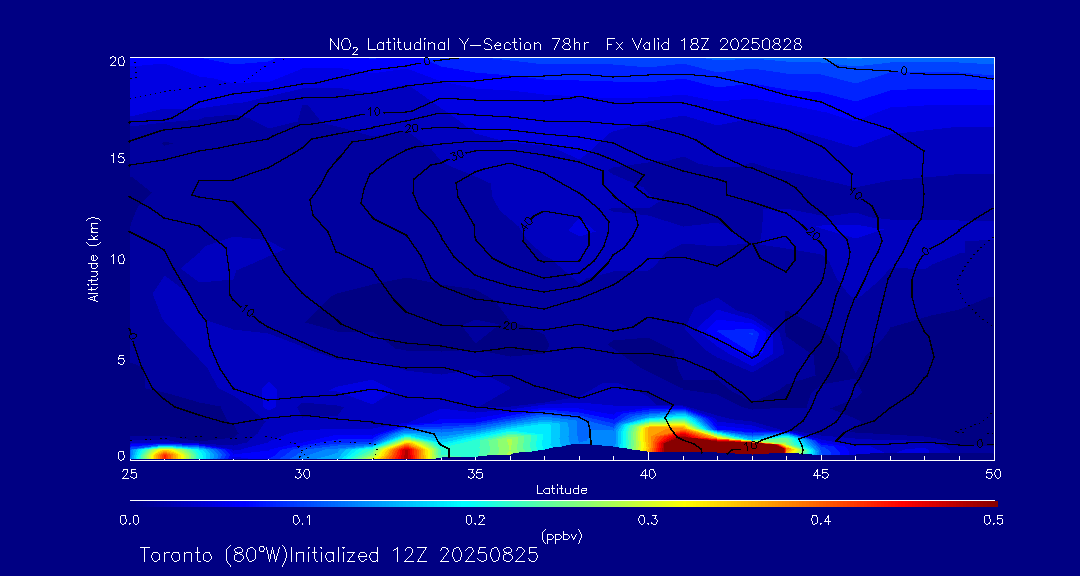1080x576 pixels.
Task: Click the 0.3 colorbar value label
Action: 648,520
